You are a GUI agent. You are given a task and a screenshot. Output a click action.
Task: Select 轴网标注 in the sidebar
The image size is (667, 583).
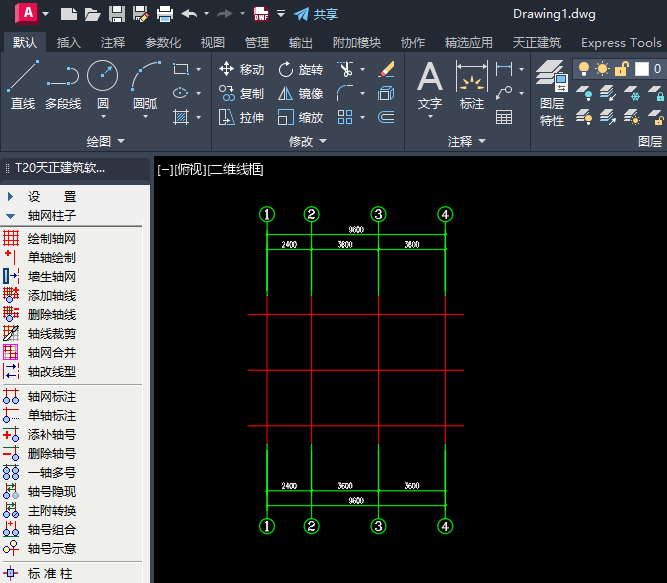(x=50, y=397)
